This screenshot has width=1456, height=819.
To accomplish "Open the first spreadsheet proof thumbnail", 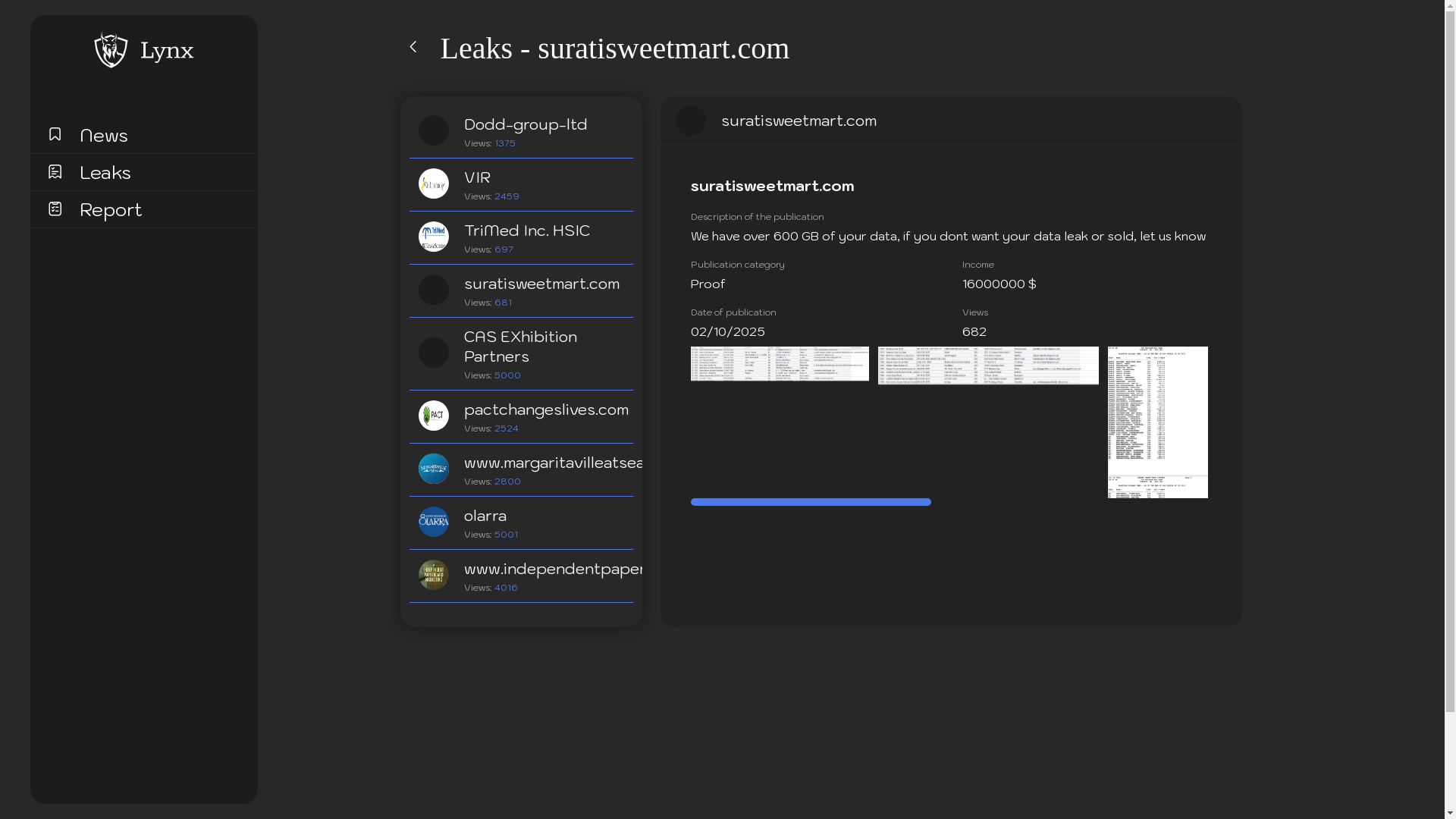I will click(780, 364).
